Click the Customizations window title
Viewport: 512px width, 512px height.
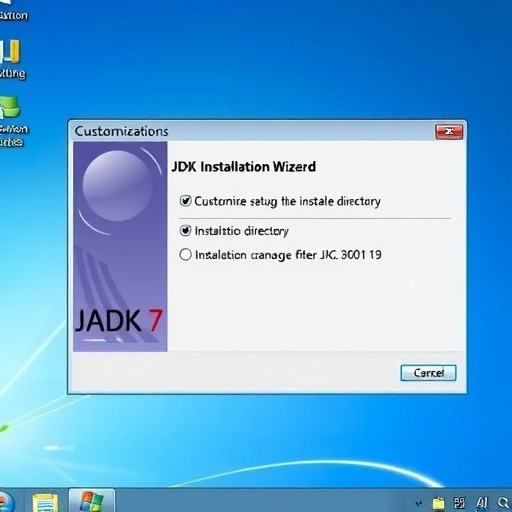click(121, 131)
